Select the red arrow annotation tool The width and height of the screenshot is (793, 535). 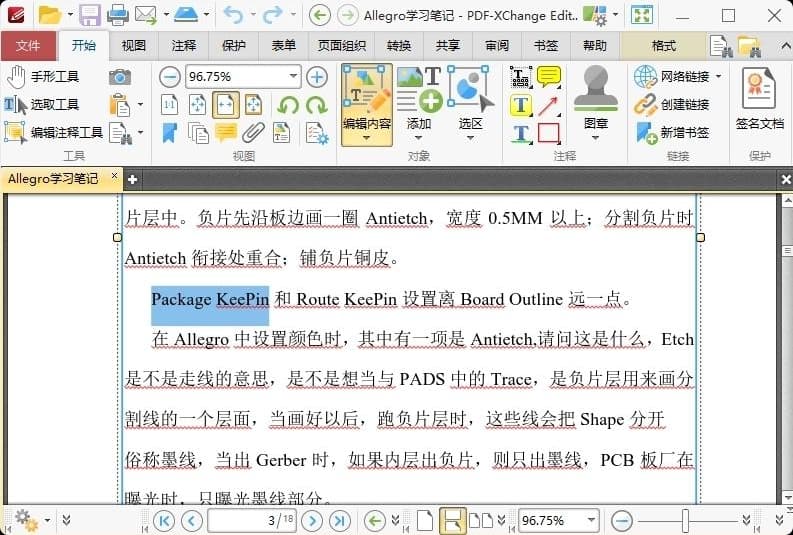(x=549, y=105)
